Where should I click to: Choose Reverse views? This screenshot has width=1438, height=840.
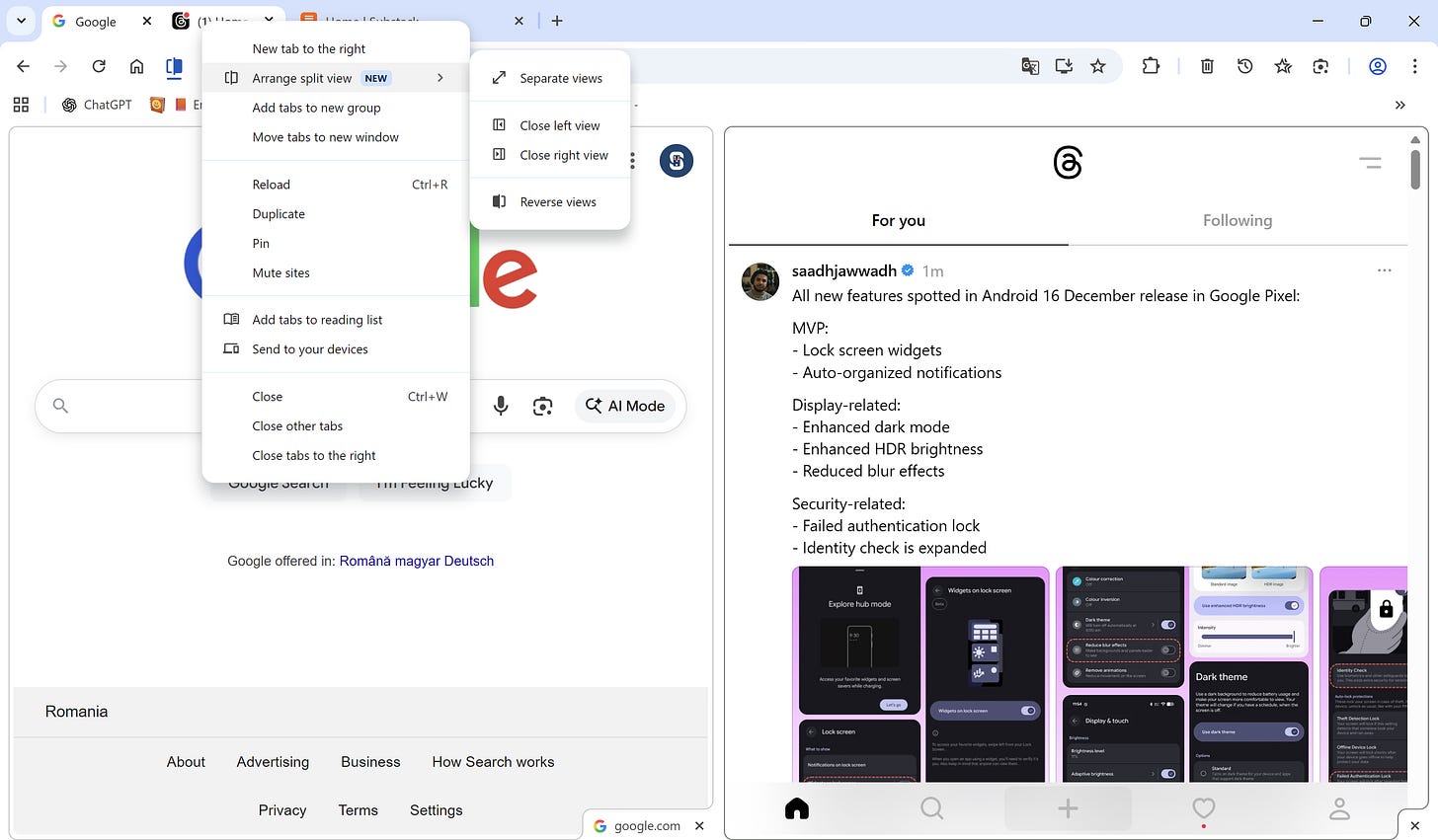point(550,202)
